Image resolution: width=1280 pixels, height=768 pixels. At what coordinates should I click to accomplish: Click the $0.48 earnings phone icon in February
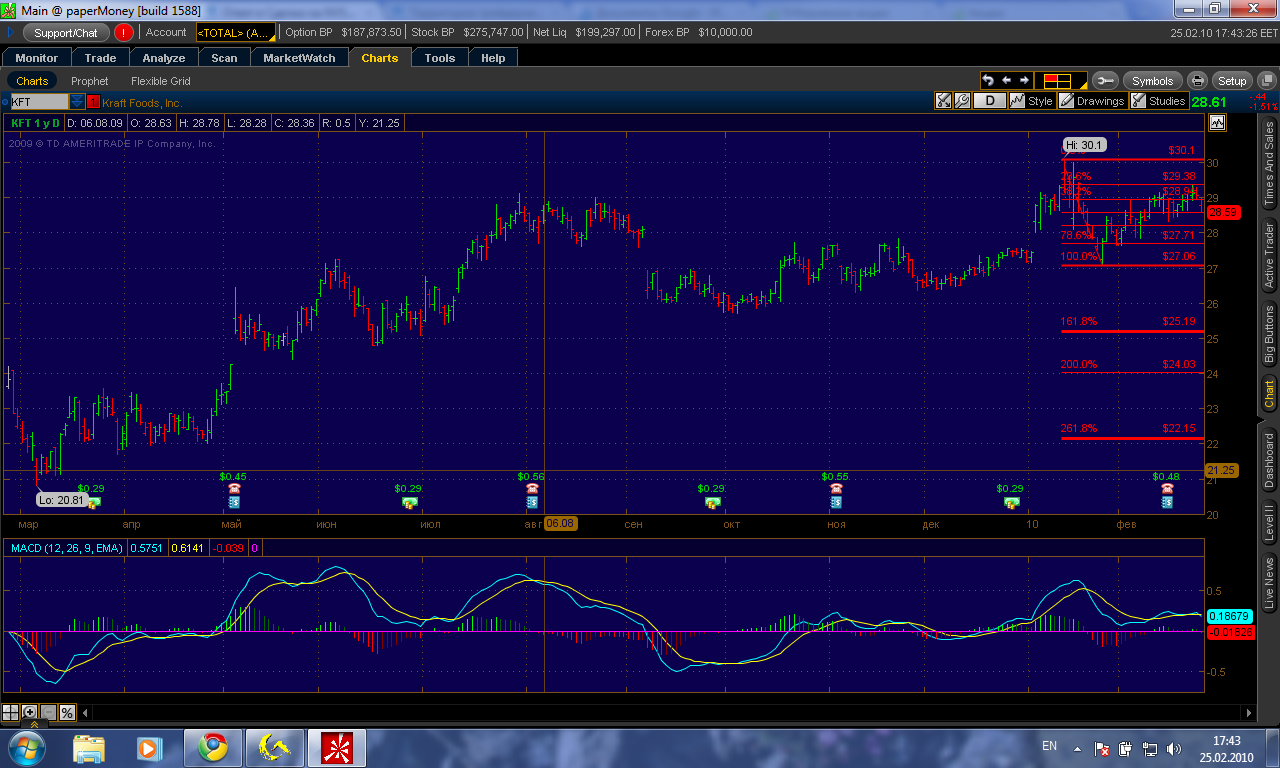click(1167, 488)
